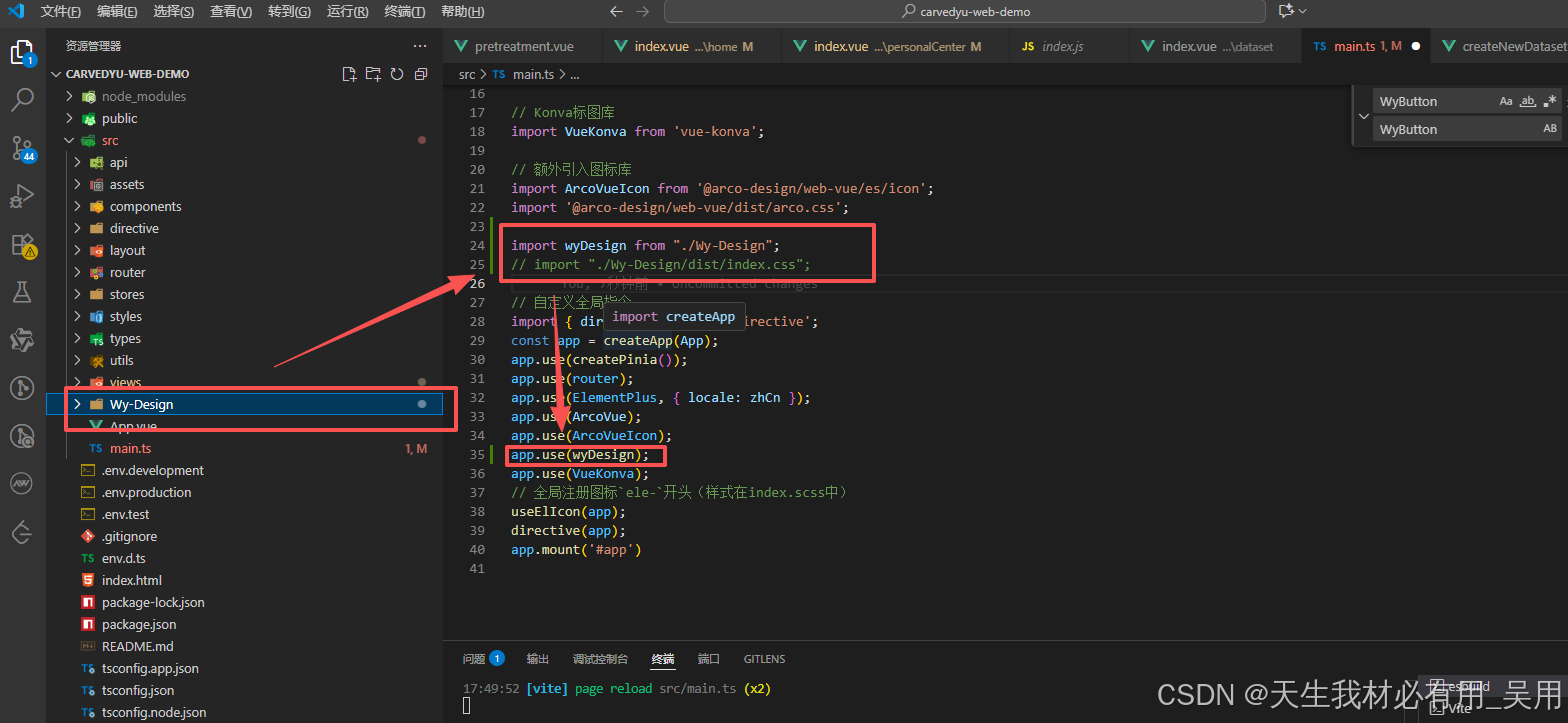
Task: Switch to the pretreatment.vue tab
Action: coord(523,46)
